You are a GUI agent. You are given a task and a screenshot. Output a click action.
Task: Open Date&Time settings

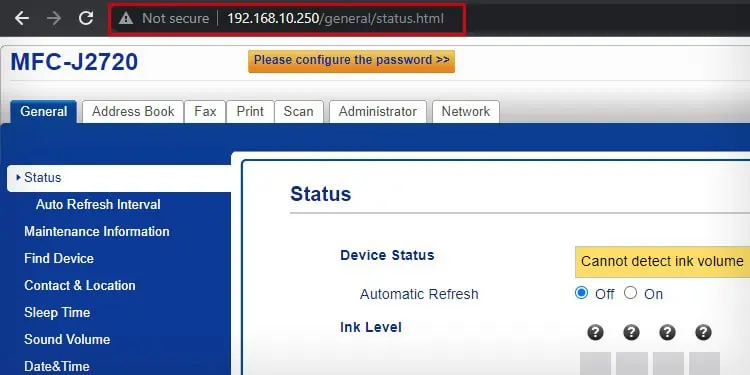tap(56, 366)
